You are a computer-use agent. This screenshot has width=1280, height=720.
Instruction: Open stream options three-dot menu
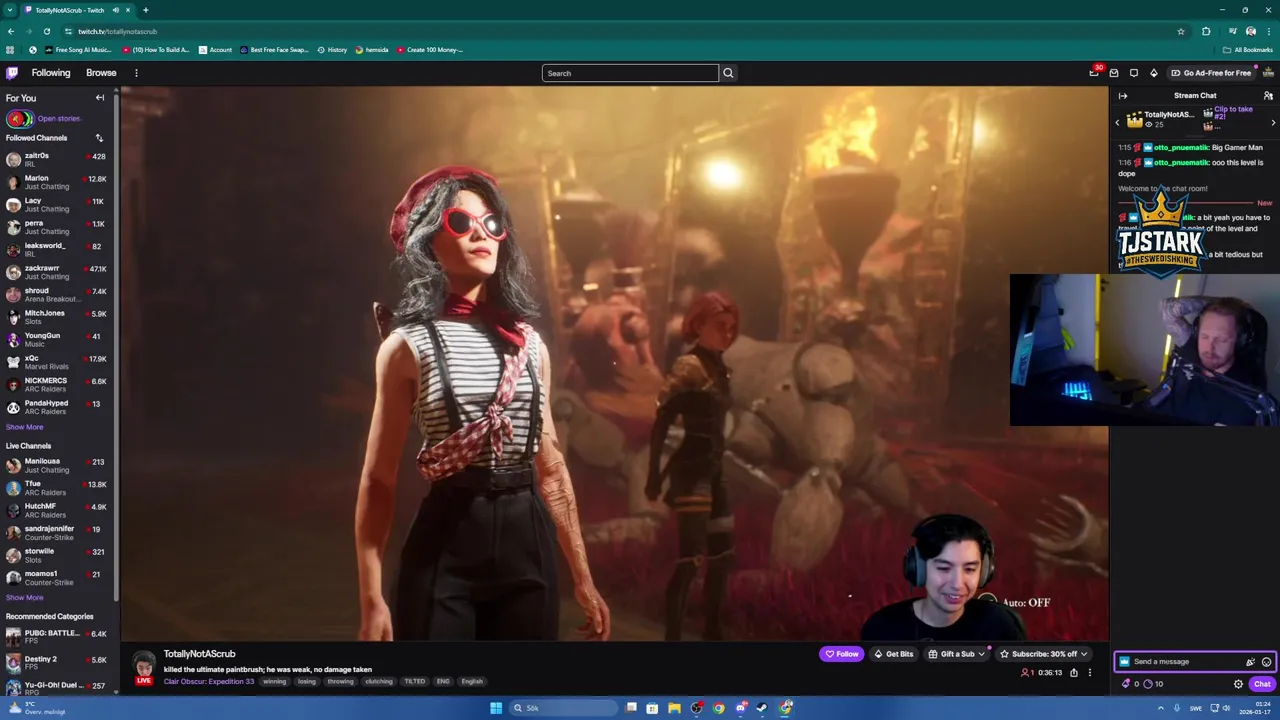(x=1090, y=673)
